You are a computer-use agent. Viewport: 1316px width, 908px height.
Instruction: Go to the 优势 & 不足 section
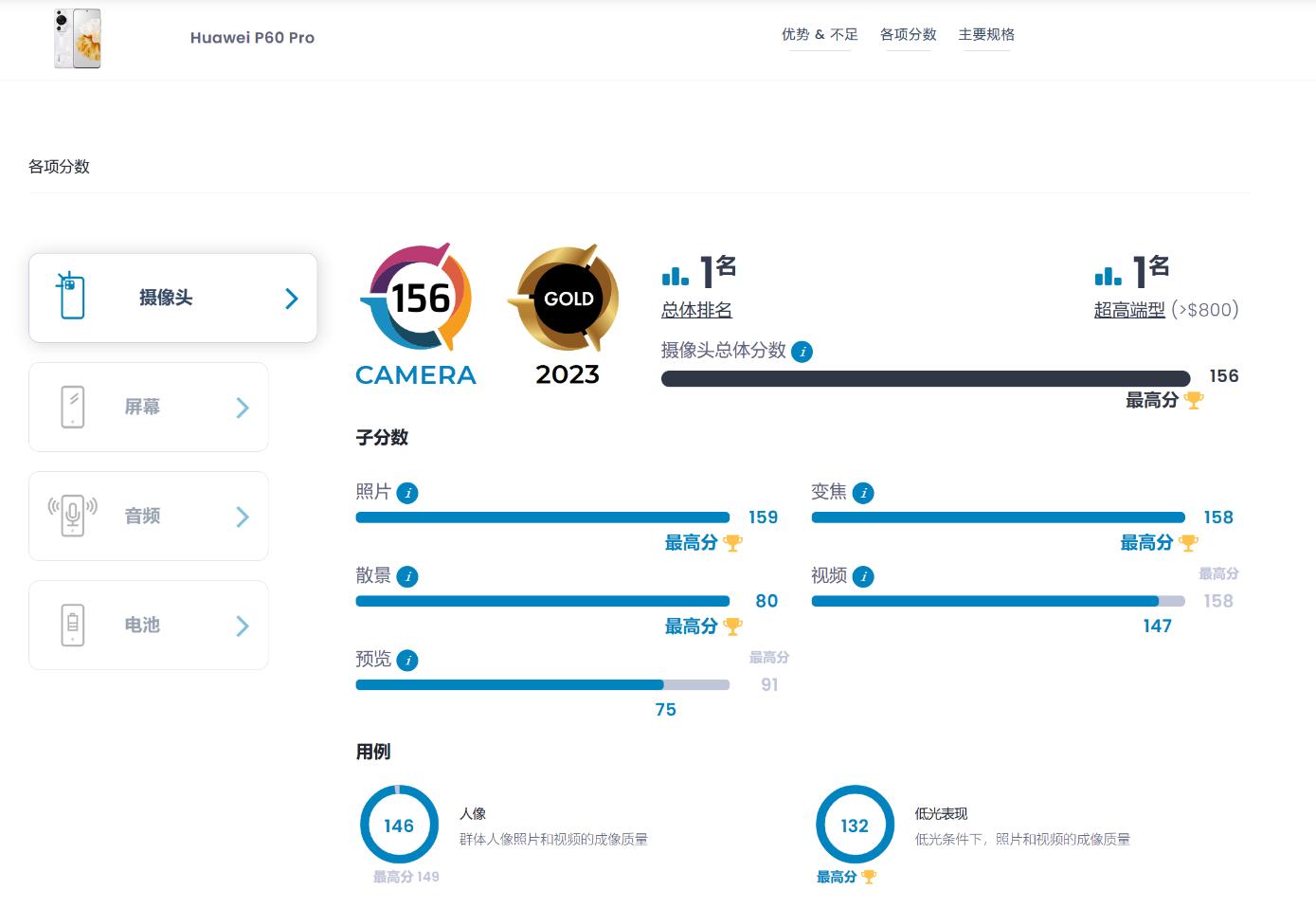pos(820,34)
